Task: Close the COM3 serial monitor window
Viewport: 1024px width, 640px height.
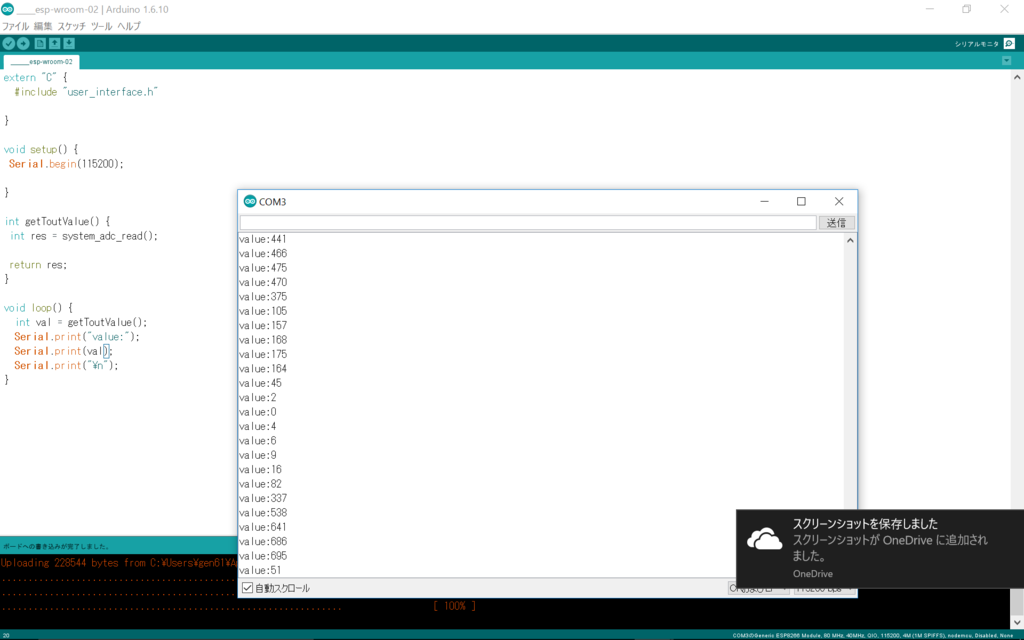Action: [839, 201]
